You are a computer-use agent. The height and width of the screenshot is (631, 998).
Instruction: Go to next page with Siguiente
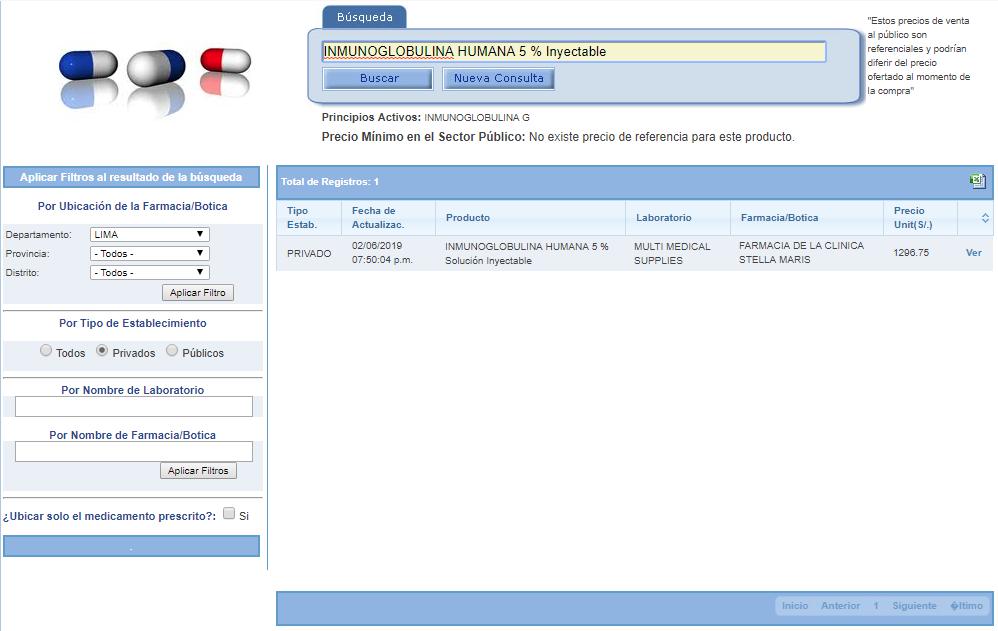(912, 605)
